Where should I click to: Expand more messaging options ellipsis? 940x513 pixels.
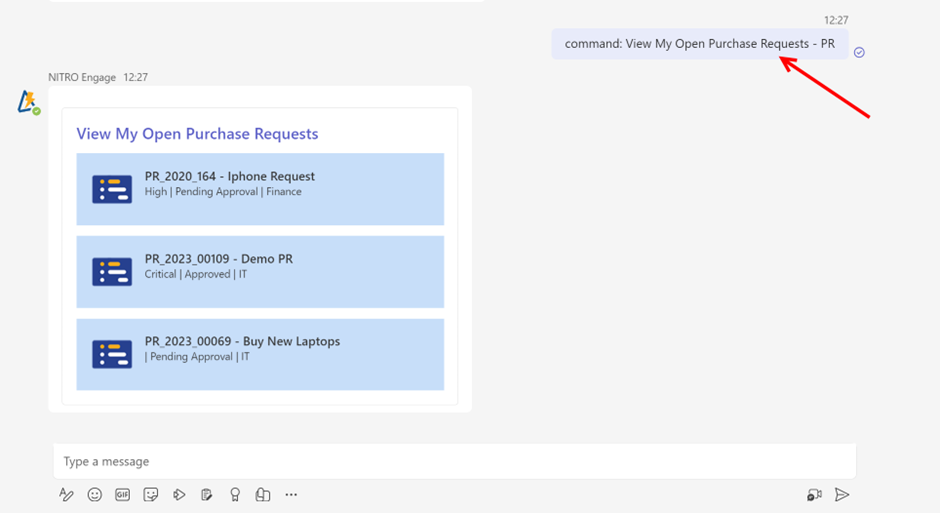(x=291, y=494)
